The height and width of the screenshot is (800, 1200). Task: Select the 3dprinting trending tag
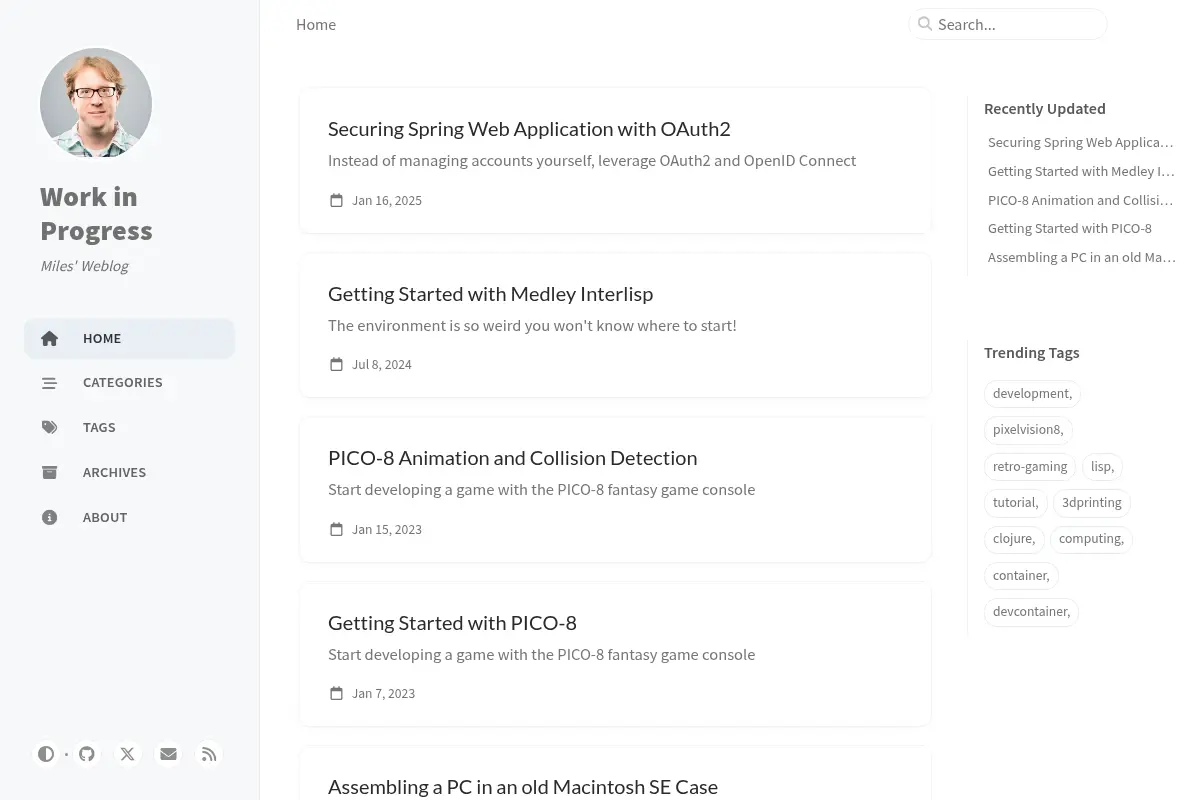pyautogui.click(x=1092, y=502)
